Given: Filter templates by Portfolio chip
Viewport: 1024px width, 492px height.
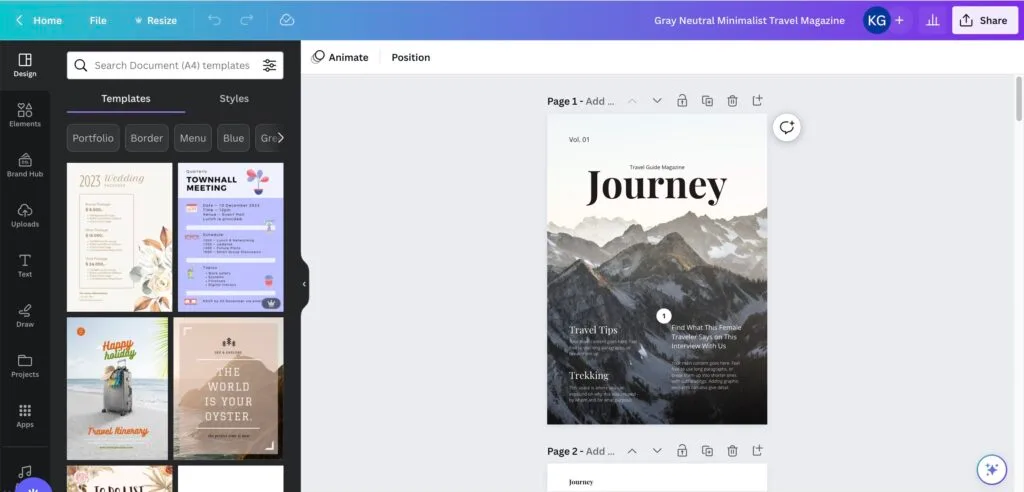Looking at the screenshot, I should [x=93, y=138].
